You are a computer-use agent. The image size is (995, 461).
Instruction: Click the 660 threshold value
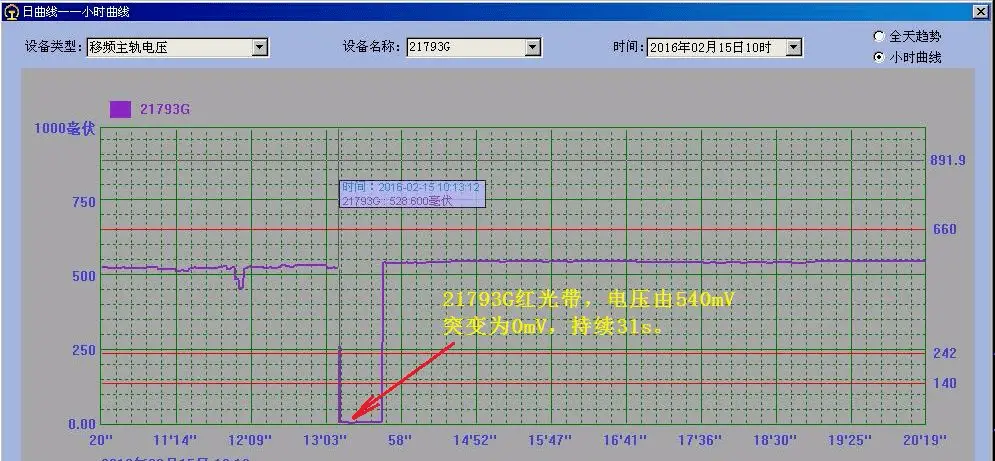945,229
